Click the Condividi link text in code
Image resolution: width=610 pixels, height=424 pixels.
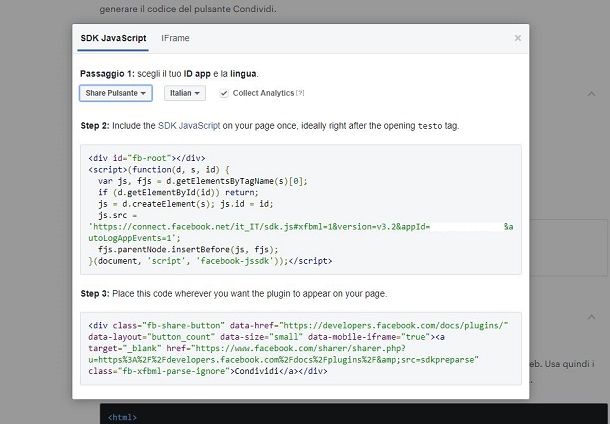click(x=256, y=371)
